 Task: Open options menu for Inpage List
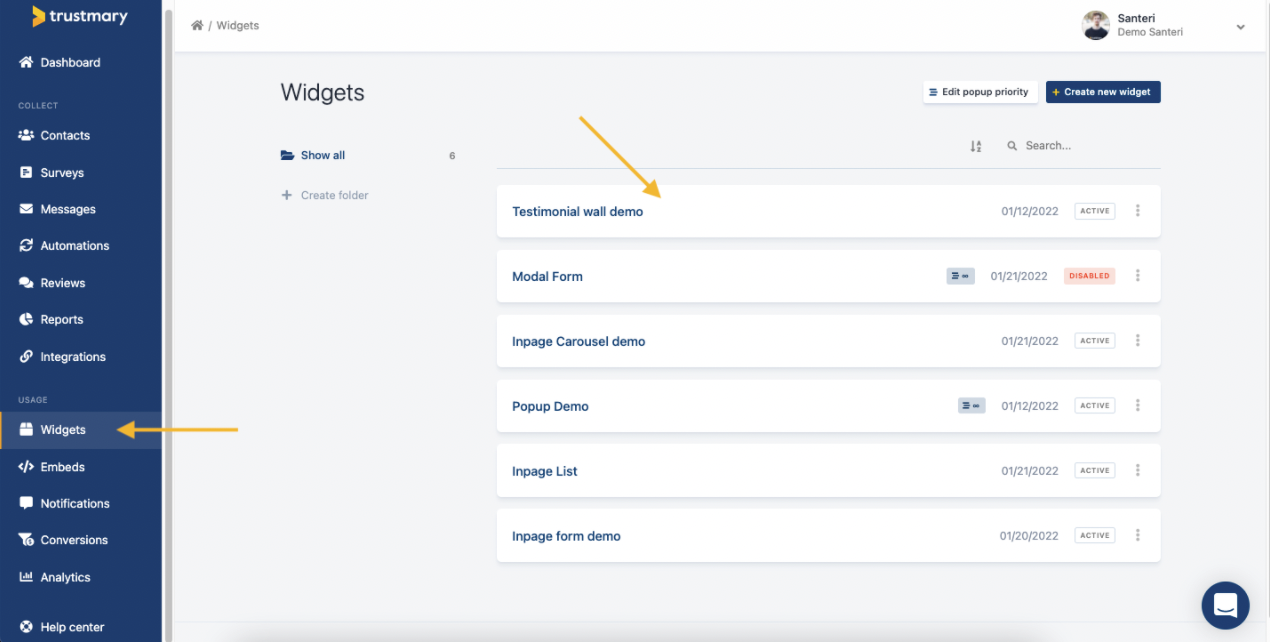coord(1138,471)
